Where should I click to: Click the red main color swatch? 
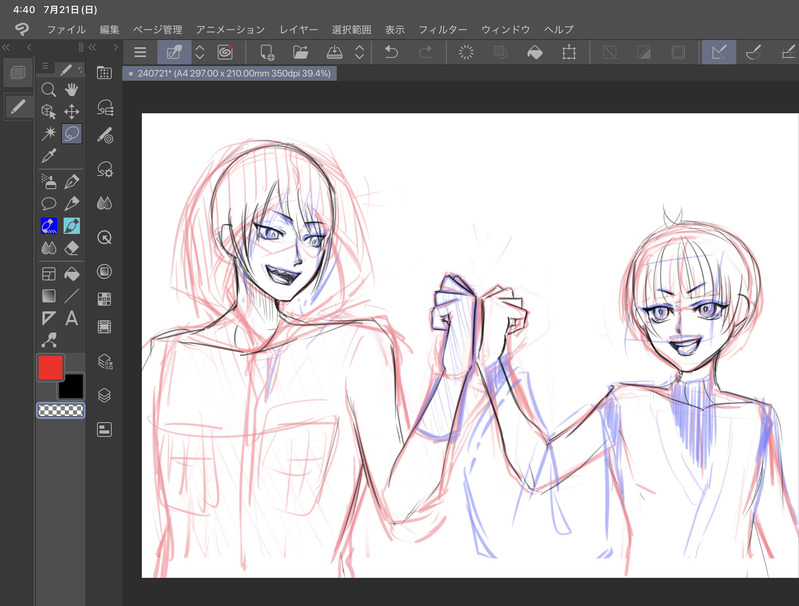(50, 367)
